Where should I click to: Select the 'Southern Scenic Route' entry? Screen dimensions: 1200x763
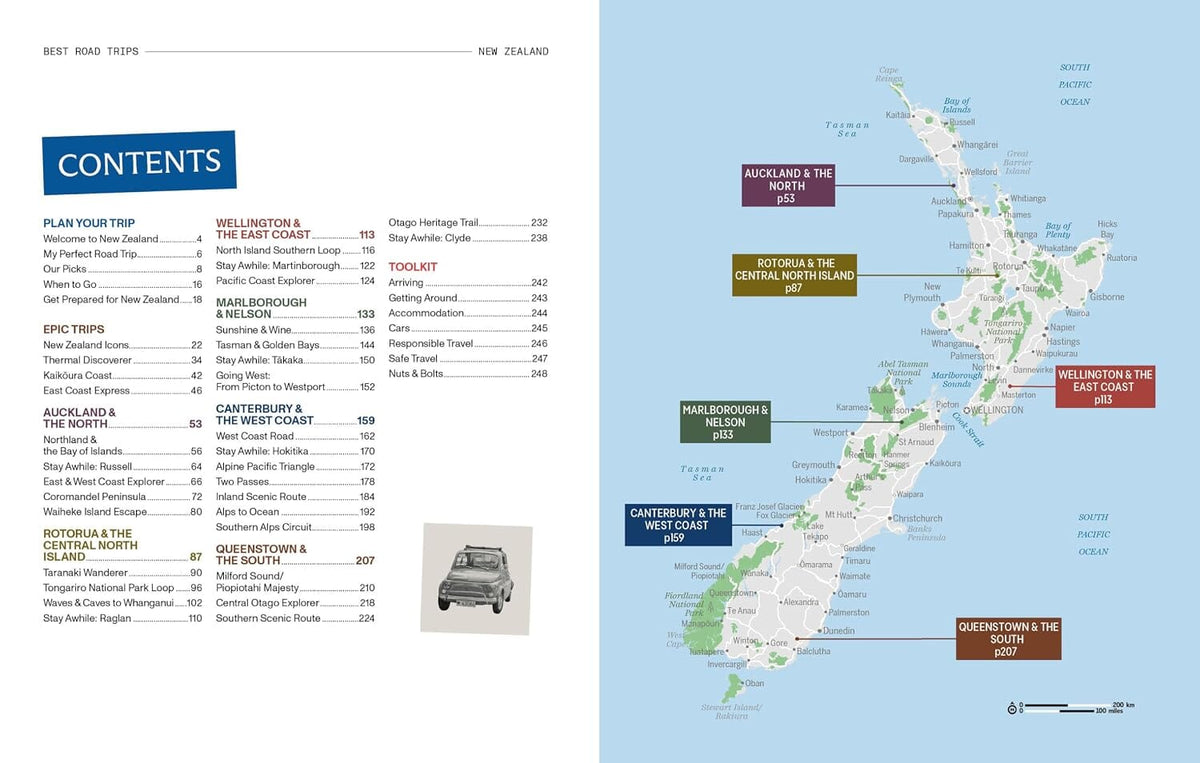[x=296, y=618]
